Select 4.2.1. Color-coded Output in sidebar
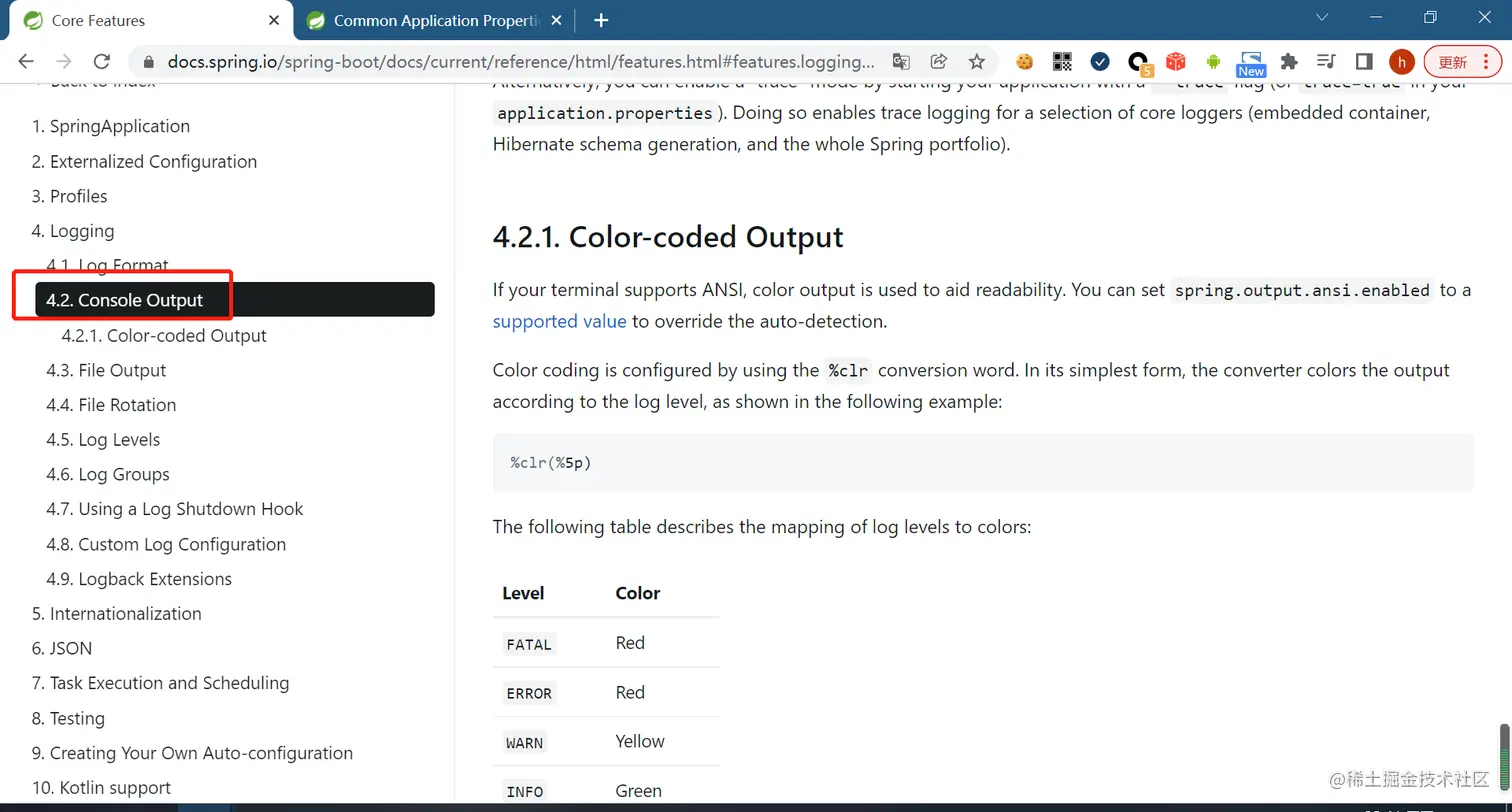 click(164, 335)
